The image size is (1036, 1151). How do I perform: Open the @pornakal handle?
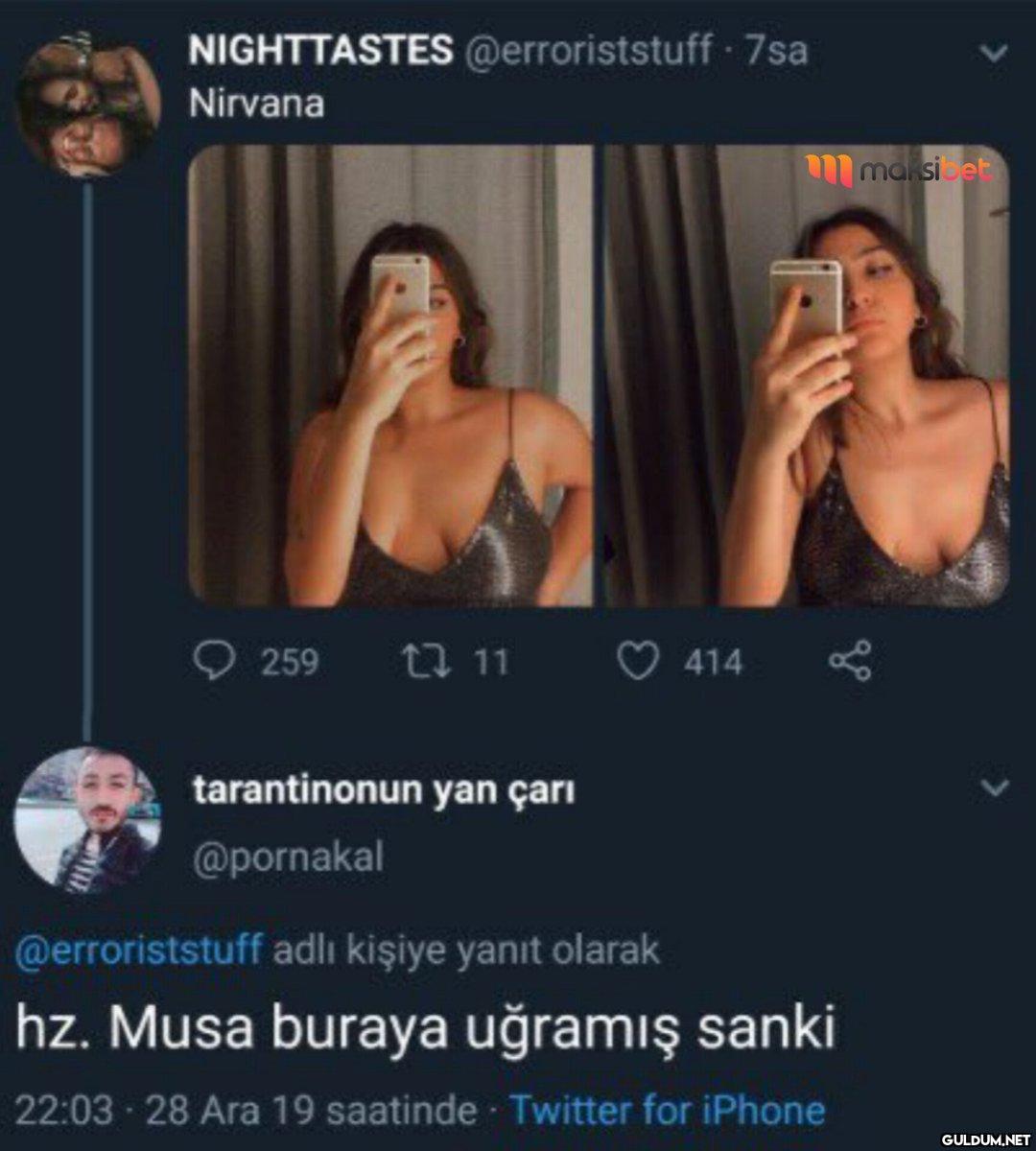point(287,857)
